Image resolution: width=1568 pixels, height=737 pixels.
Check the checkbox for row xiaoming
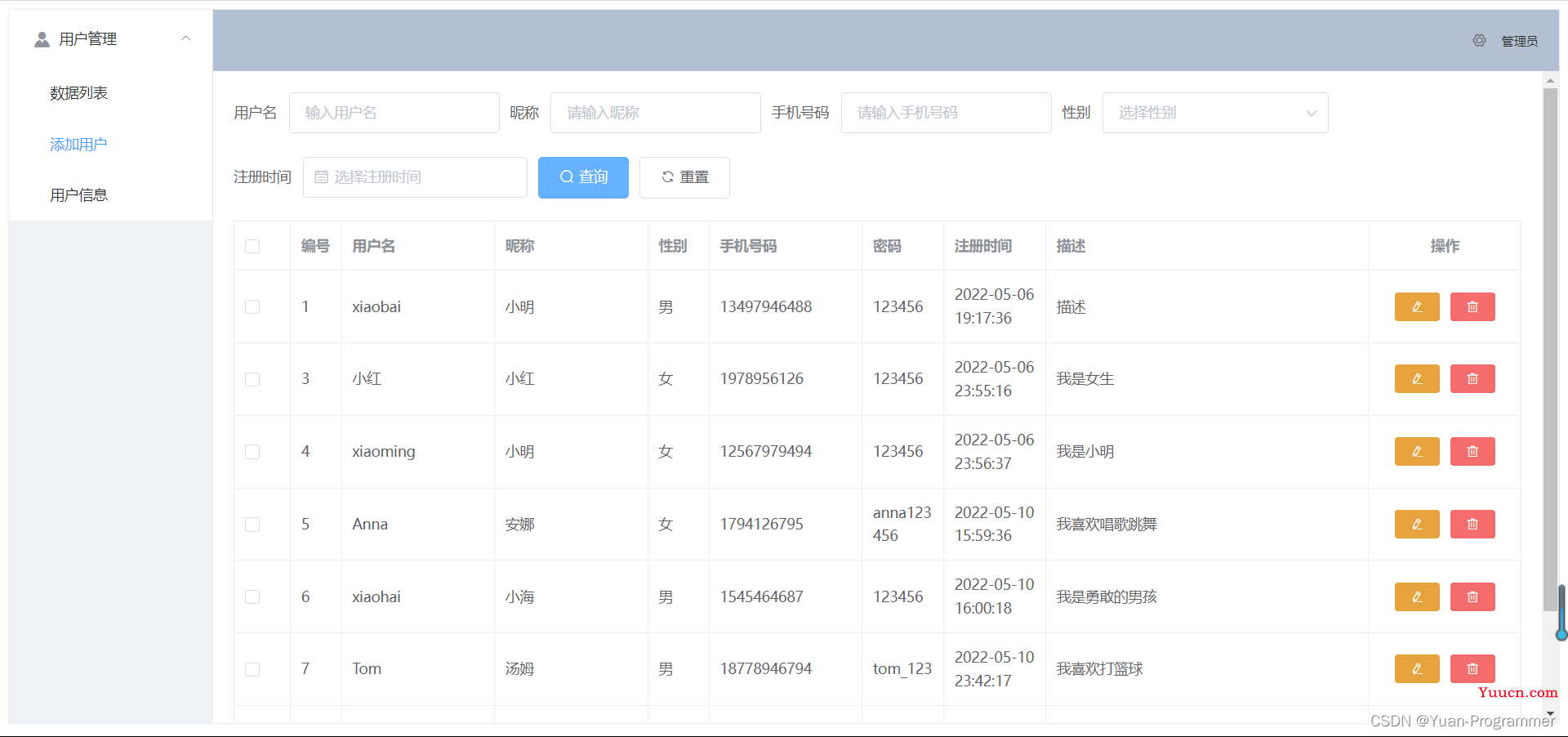[x=252, y=451]
